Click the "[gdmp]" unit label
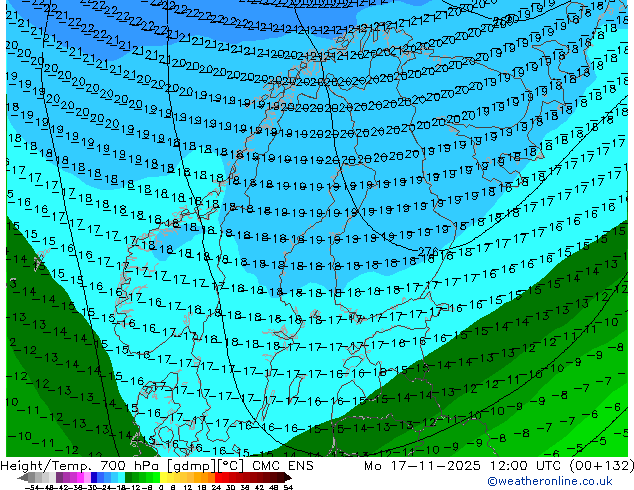 pyautogui.click(x=192, y=466)
